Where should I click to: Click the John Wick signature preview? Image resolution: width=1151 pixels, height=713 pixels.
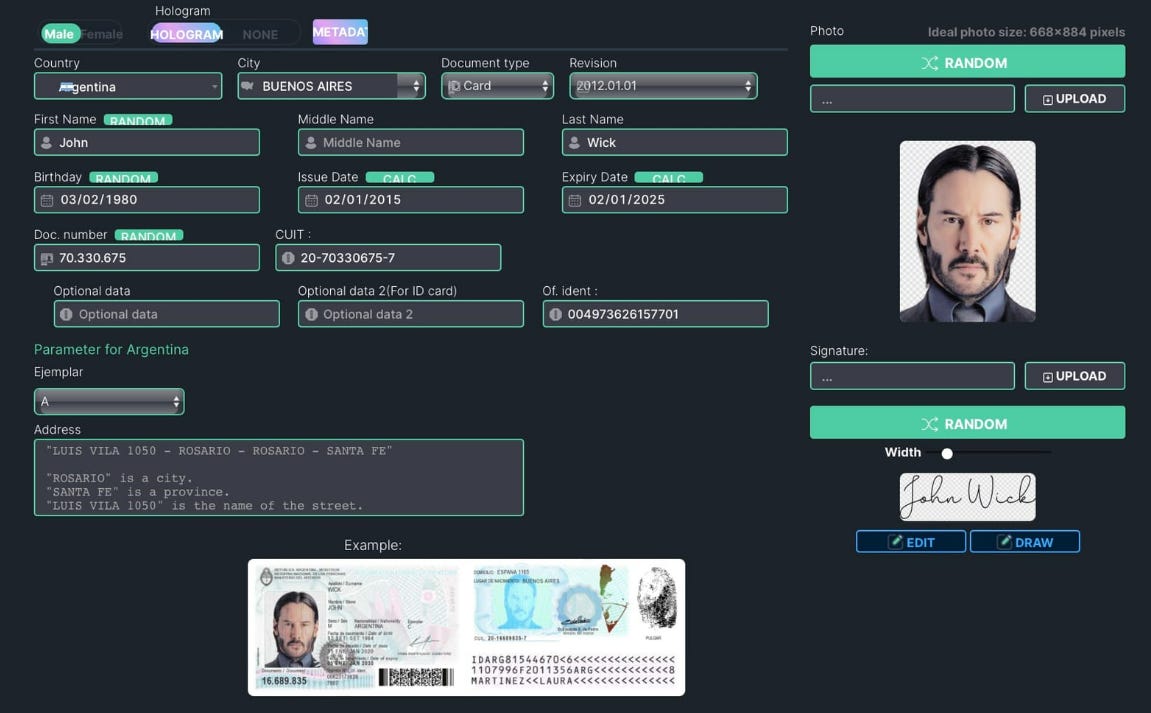pos(967,497)
